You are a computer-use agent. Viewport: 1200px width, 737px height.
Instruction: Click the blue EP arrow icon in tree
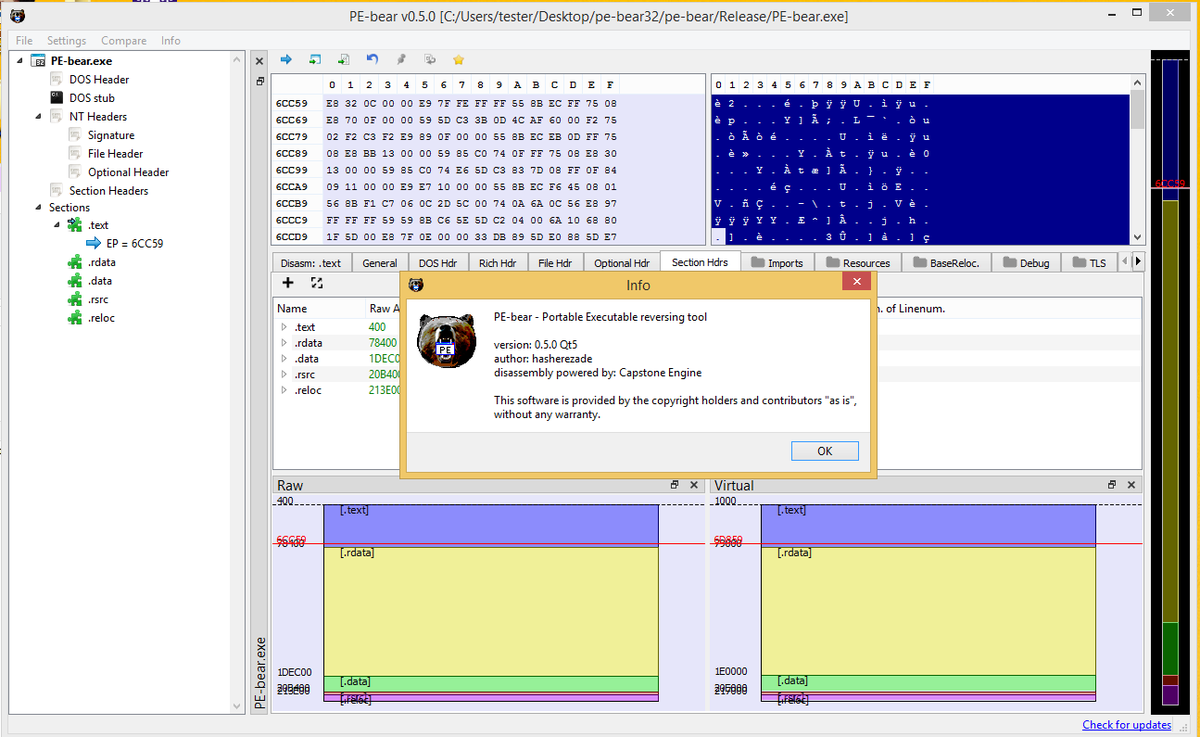point(94,243)
